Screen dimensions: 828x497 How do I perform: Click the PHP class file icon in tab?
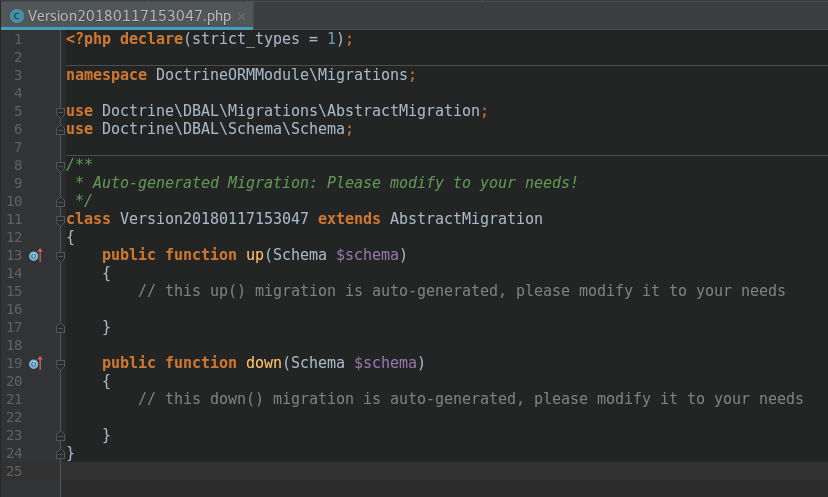(17, 16)
